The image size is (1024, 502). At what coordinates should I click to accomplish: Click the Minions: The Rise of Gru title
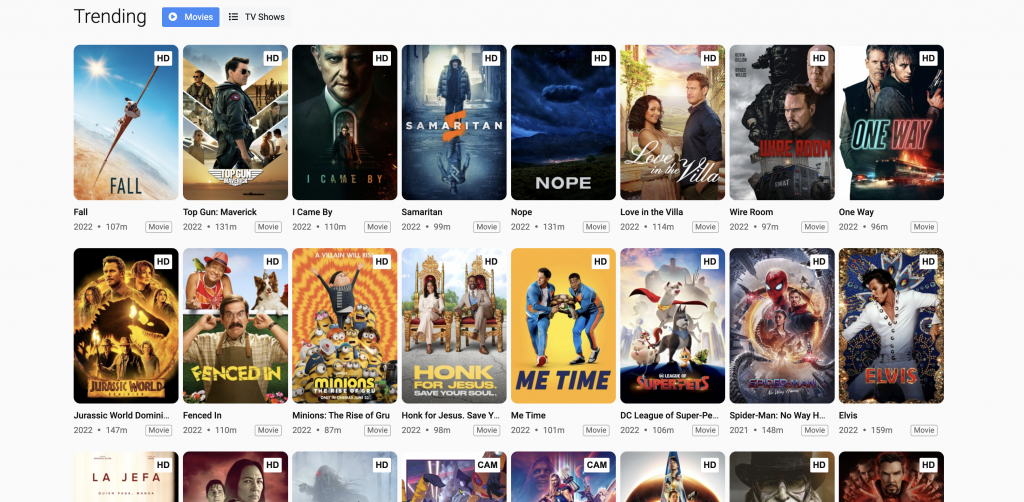341,415
